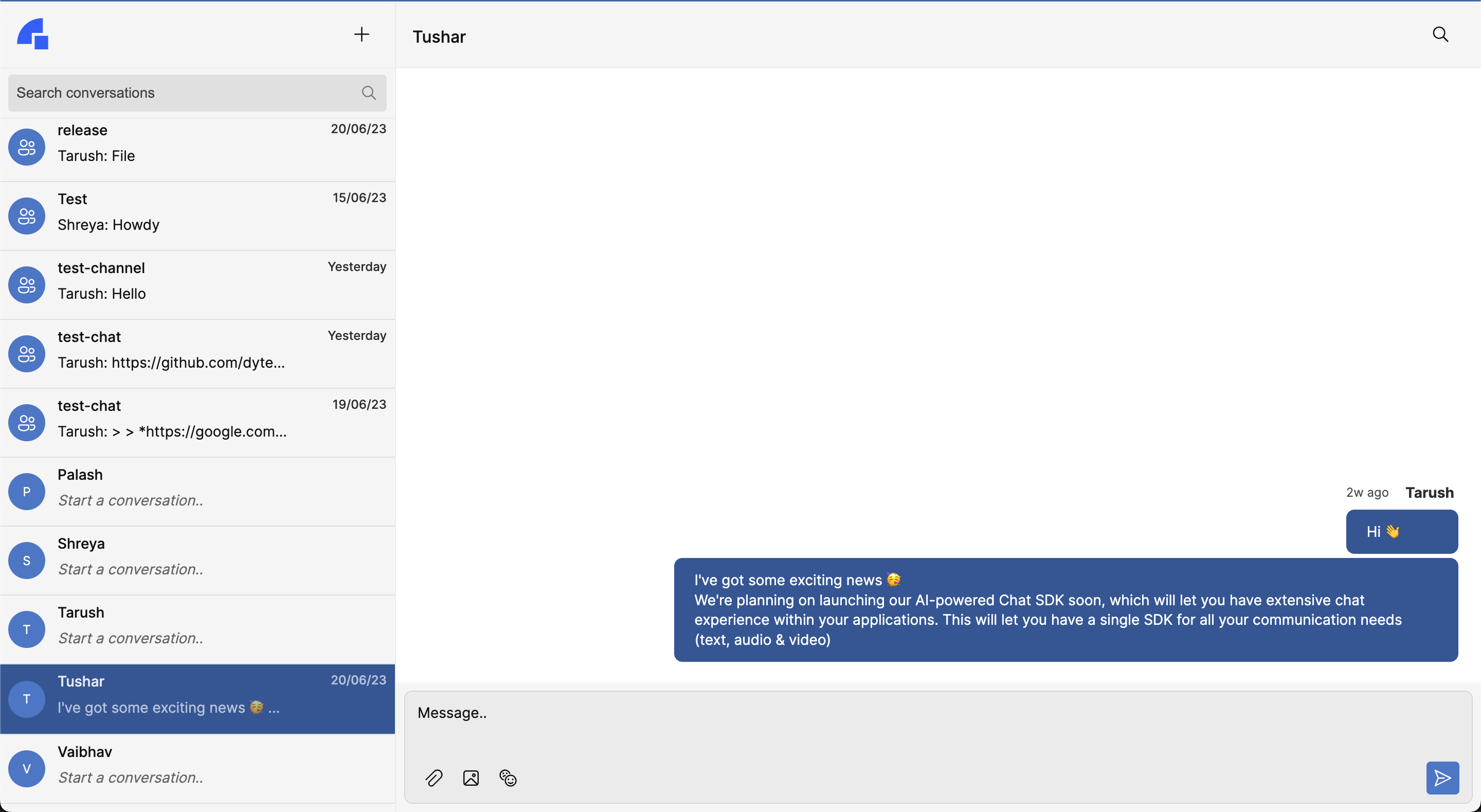Select the highlighted Tushar conversation
The height and width of the screenshot is (812, 1481).
click(197, 698)
